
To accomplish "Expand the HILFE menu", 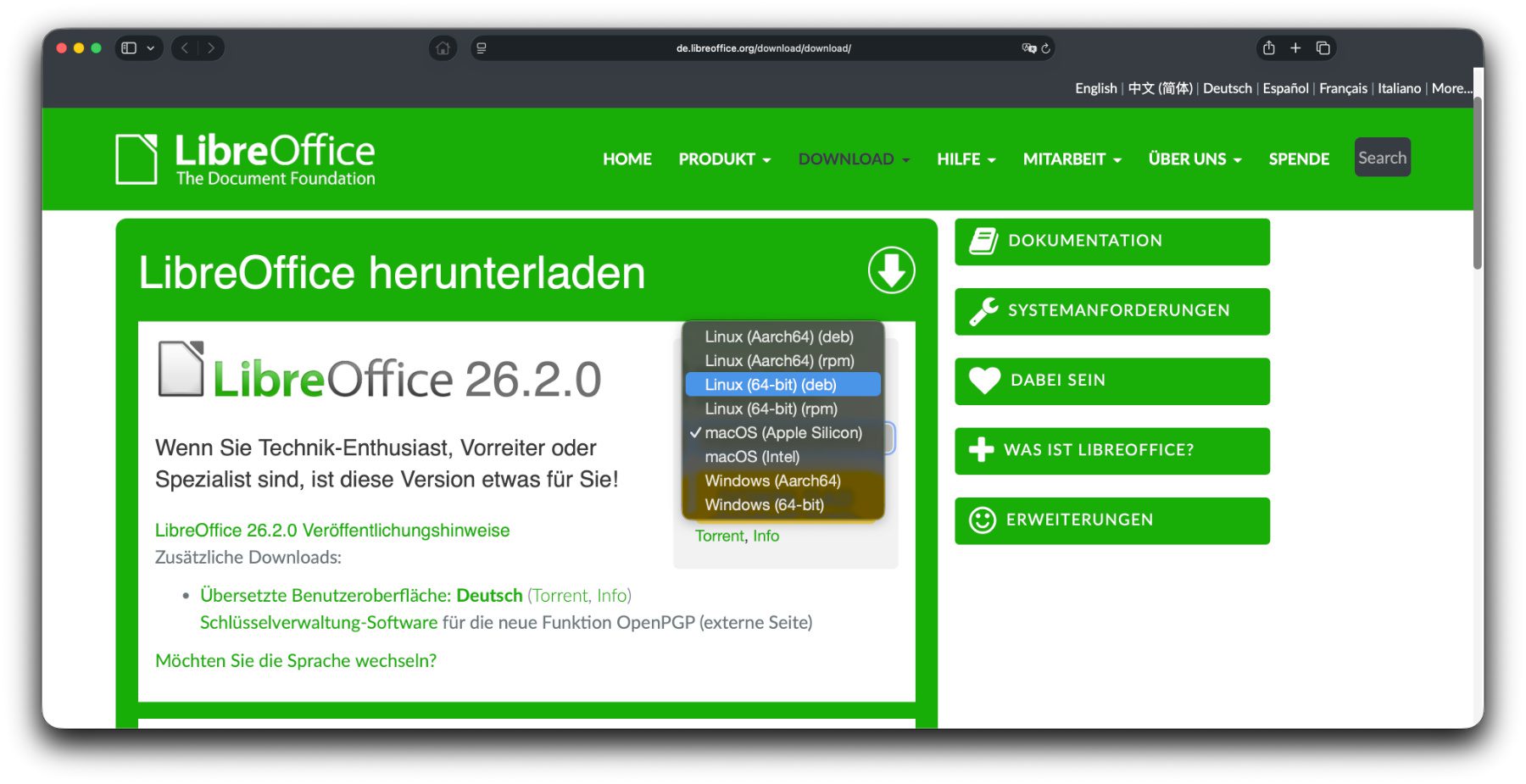I will pyautogui.click(x=966, y=159).
